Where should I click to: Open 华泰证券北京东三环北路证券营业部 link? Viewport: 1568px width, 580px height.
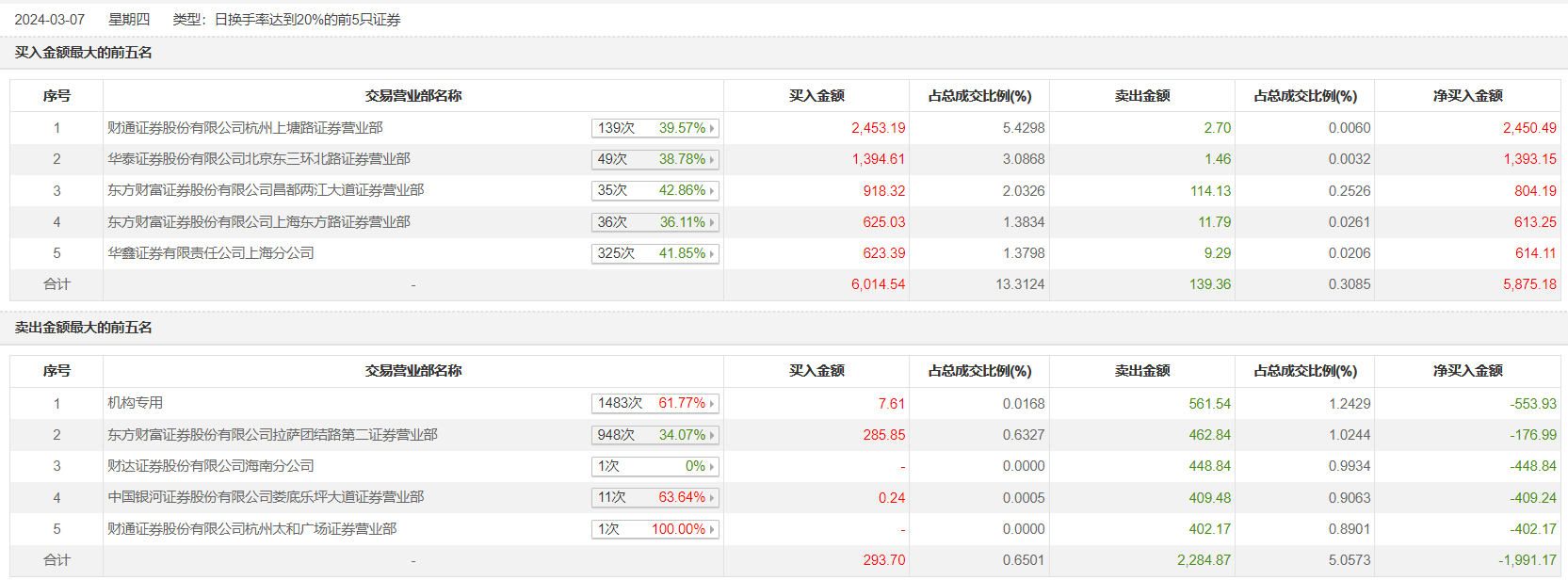tap(258, 159)
